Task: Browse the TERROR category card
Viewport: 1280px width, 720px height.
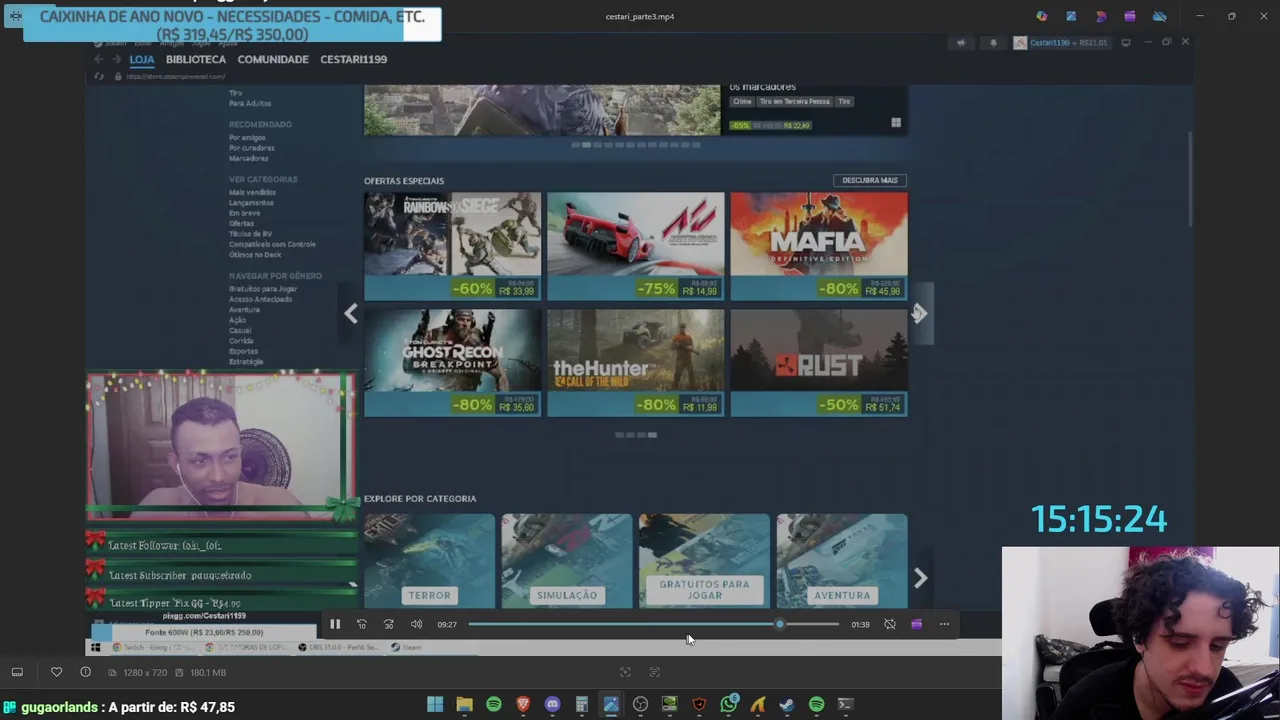Action: click(x=429, y=561)
